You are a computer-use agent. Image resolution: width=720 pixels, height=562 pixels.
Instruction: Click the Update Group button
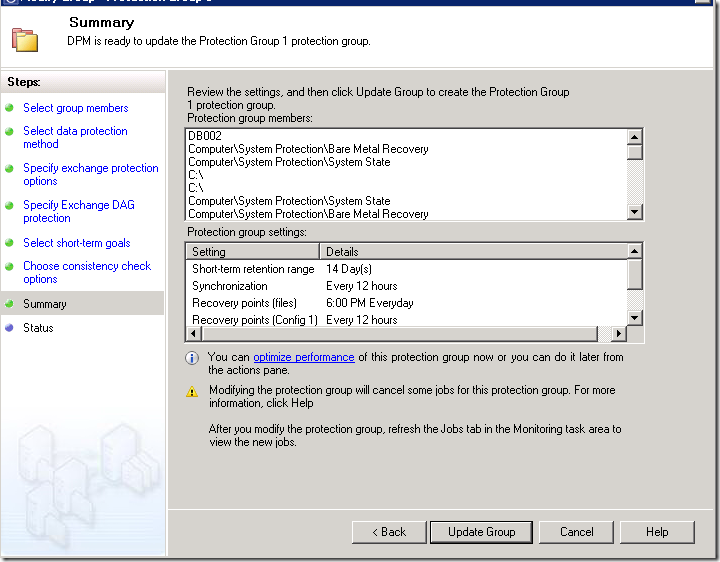point(481,532)
